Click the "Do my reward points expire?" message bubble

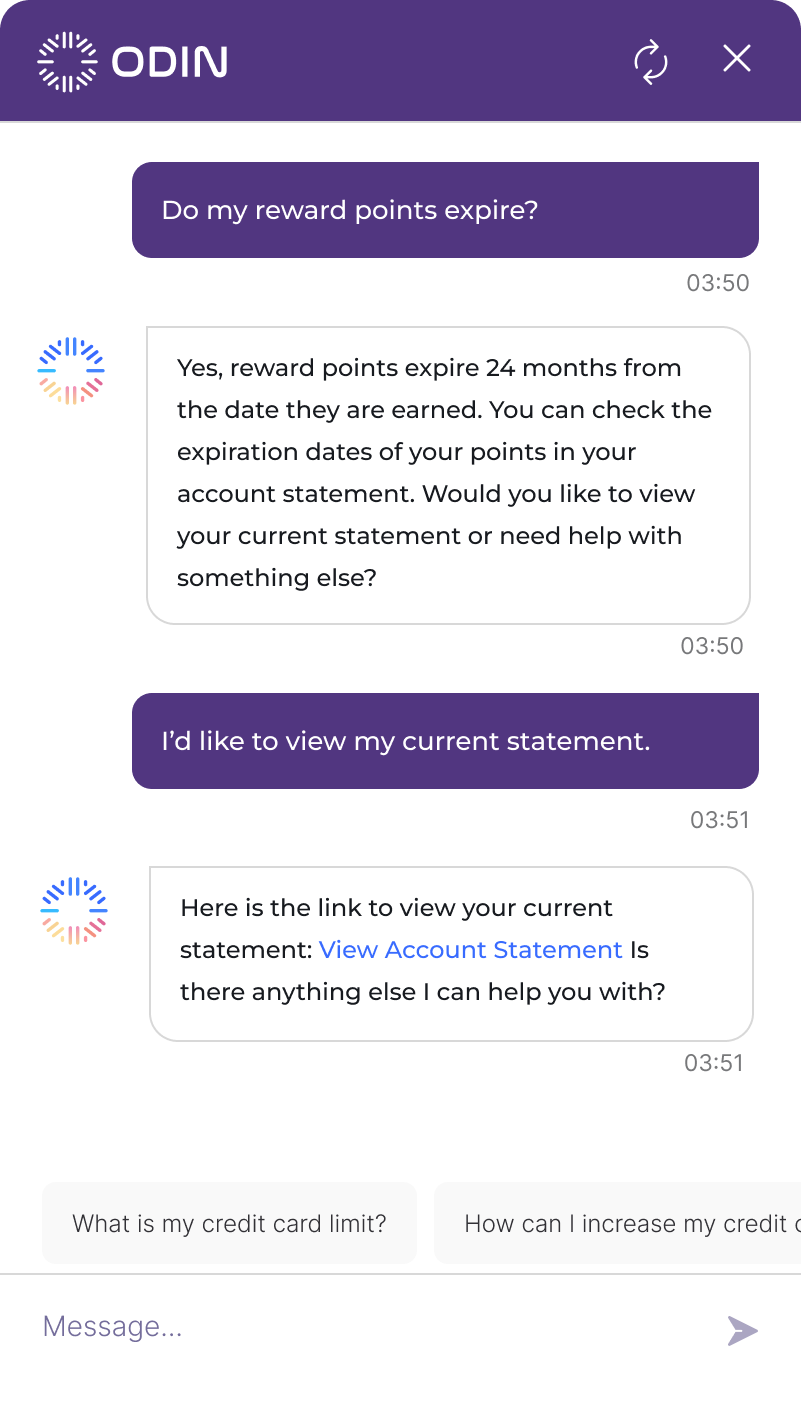click(445, 210)
